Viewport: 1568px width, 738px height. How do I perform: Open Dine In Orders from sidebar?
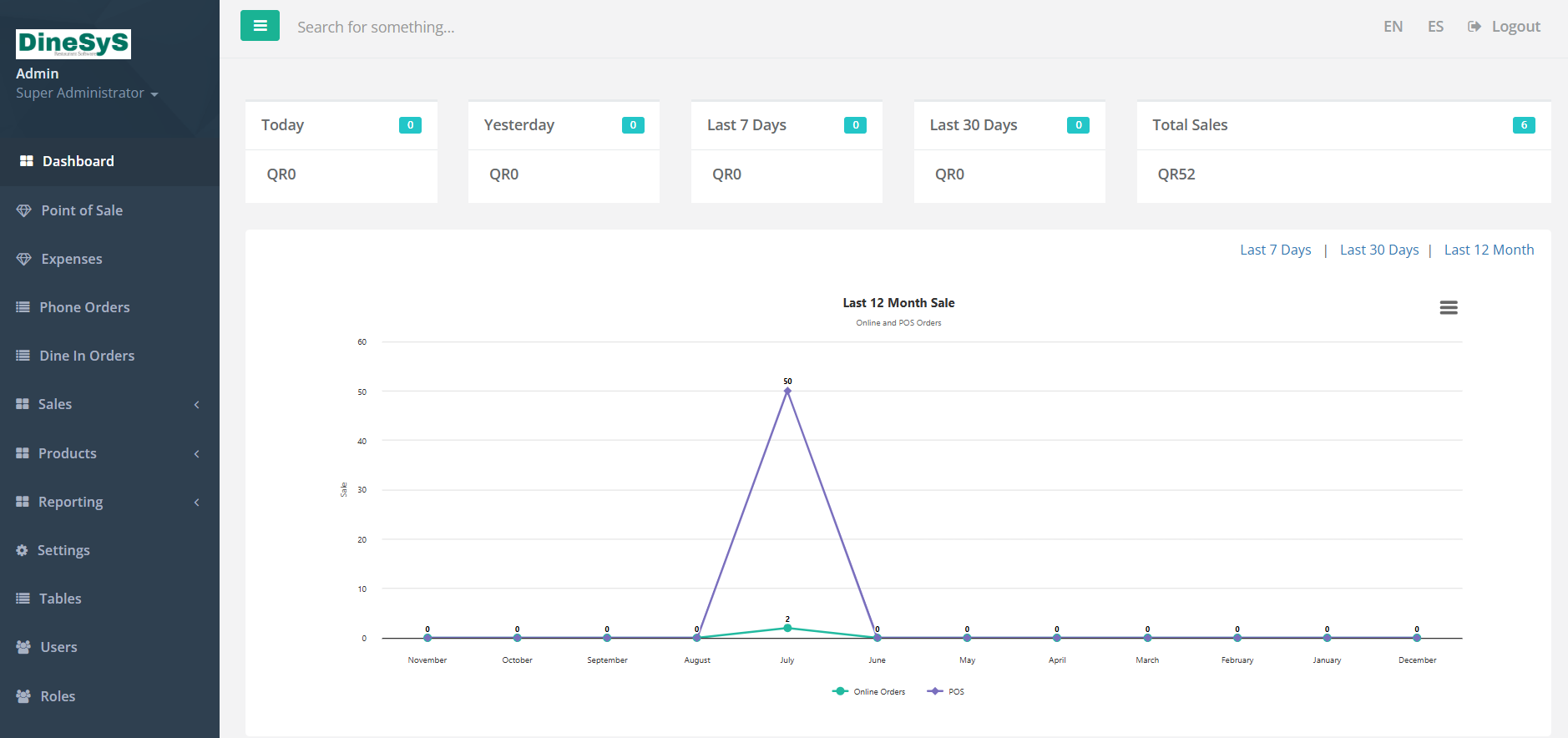click(x=87, y=356)
